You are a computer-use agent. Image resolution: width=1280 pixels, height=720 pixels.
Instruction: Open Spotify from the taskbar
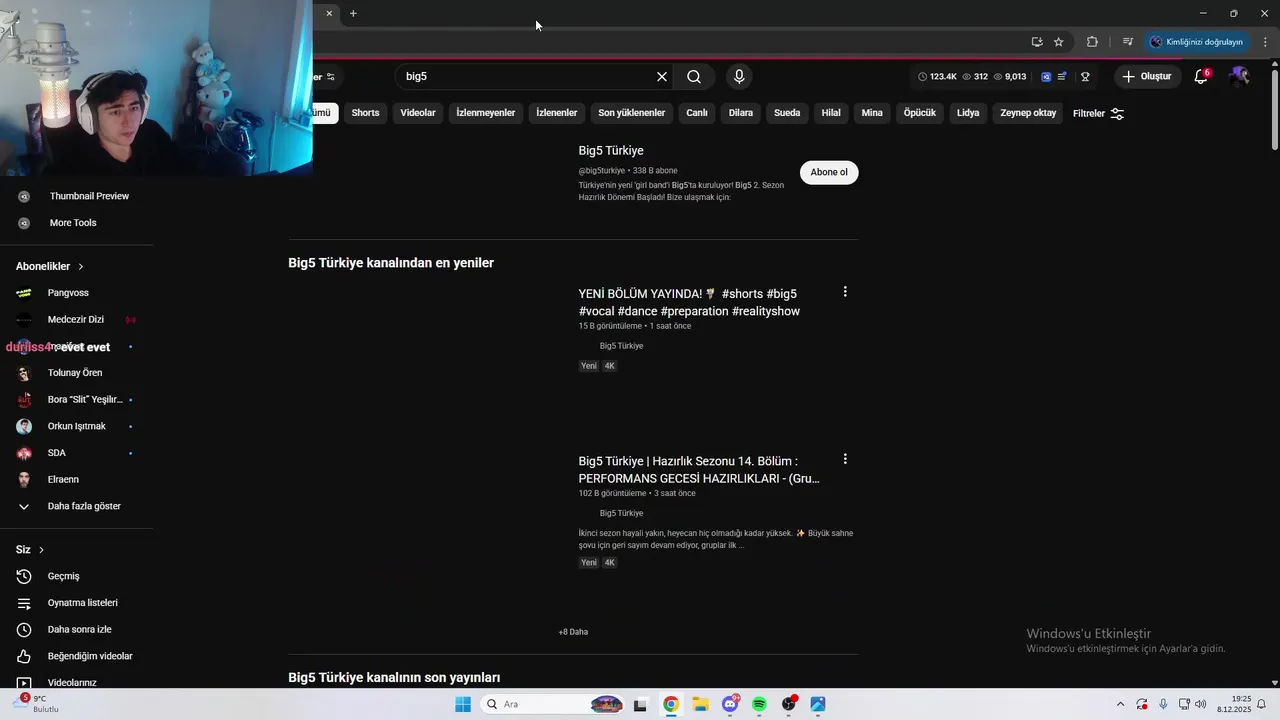[759, 704]
